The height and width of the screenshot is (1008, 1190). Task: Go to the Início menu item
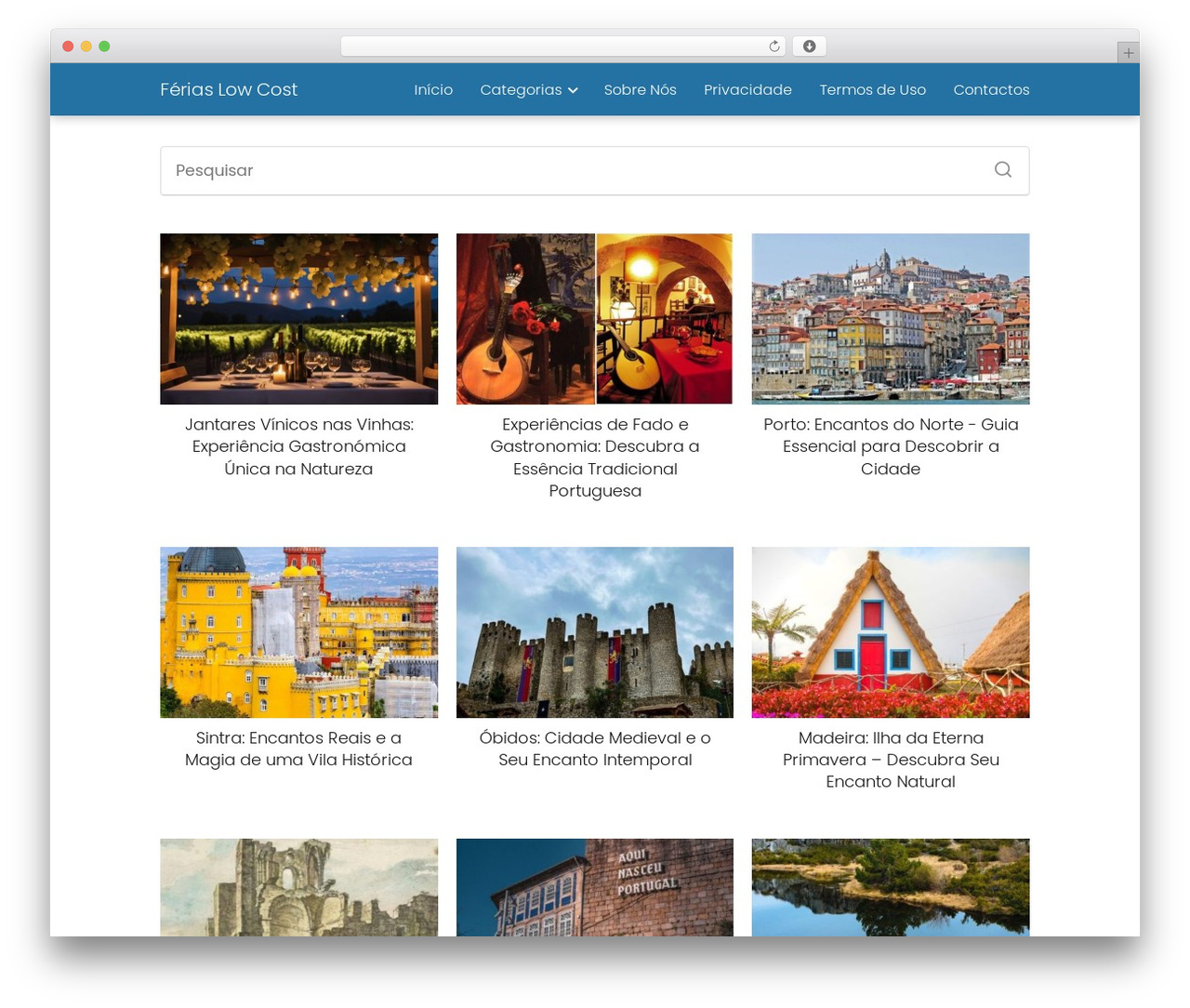433,89
